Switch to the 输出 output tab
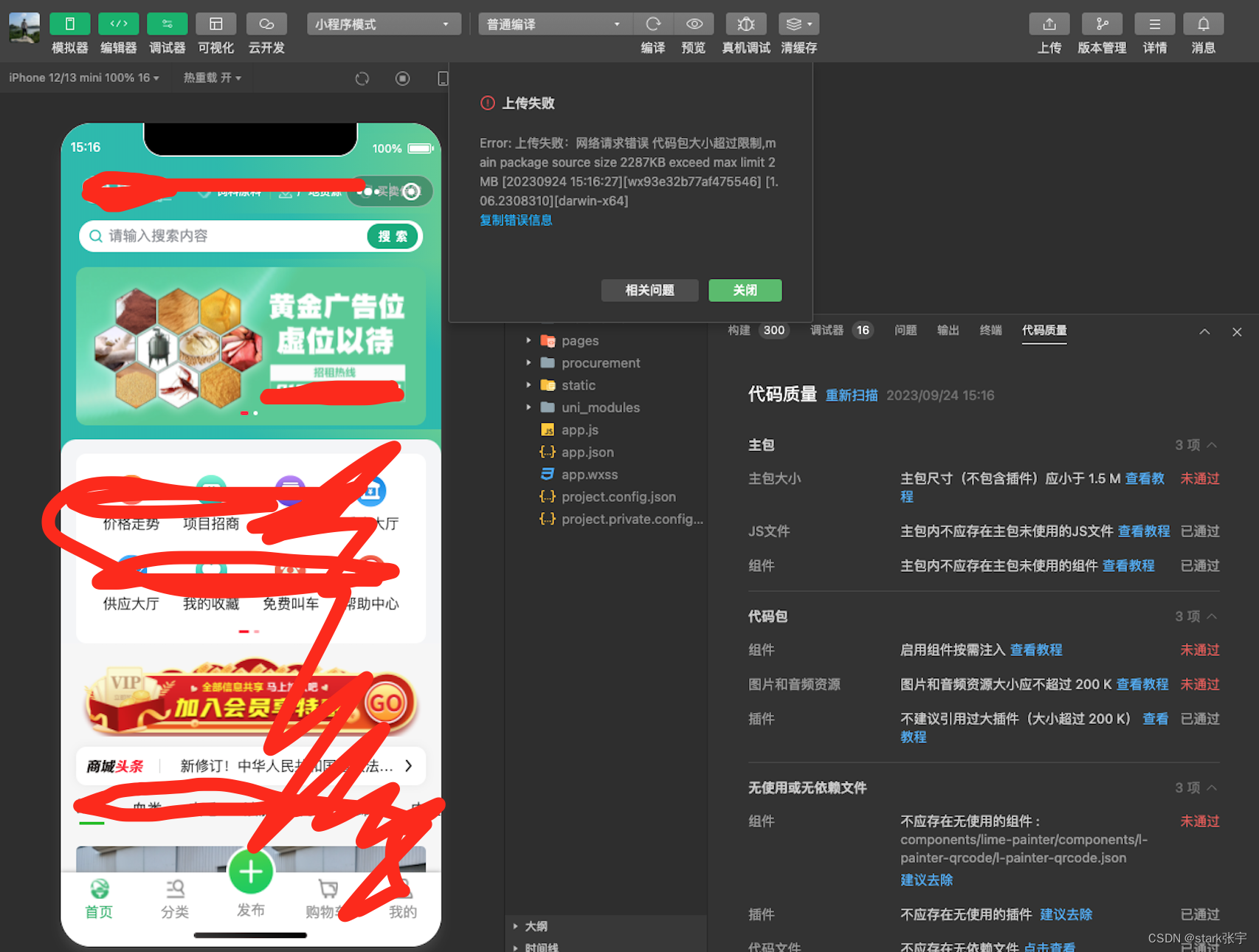The image size is (1259, 952). tap(948, 331)
